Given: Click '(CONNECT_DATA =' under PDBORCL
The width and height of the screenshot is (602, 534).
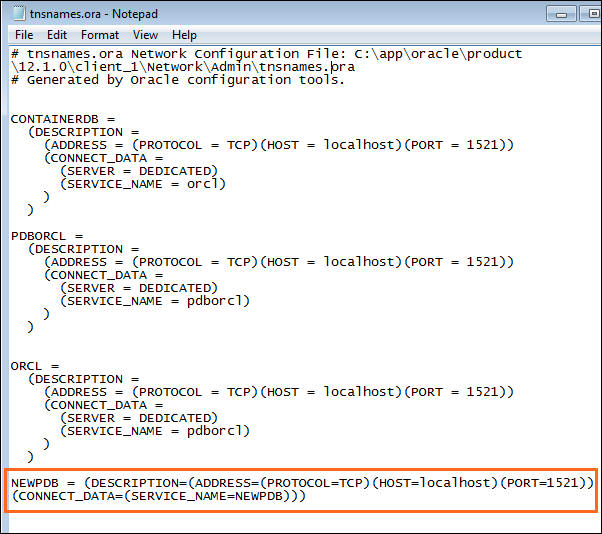Looking at the screenshot, I should (104, 275).
